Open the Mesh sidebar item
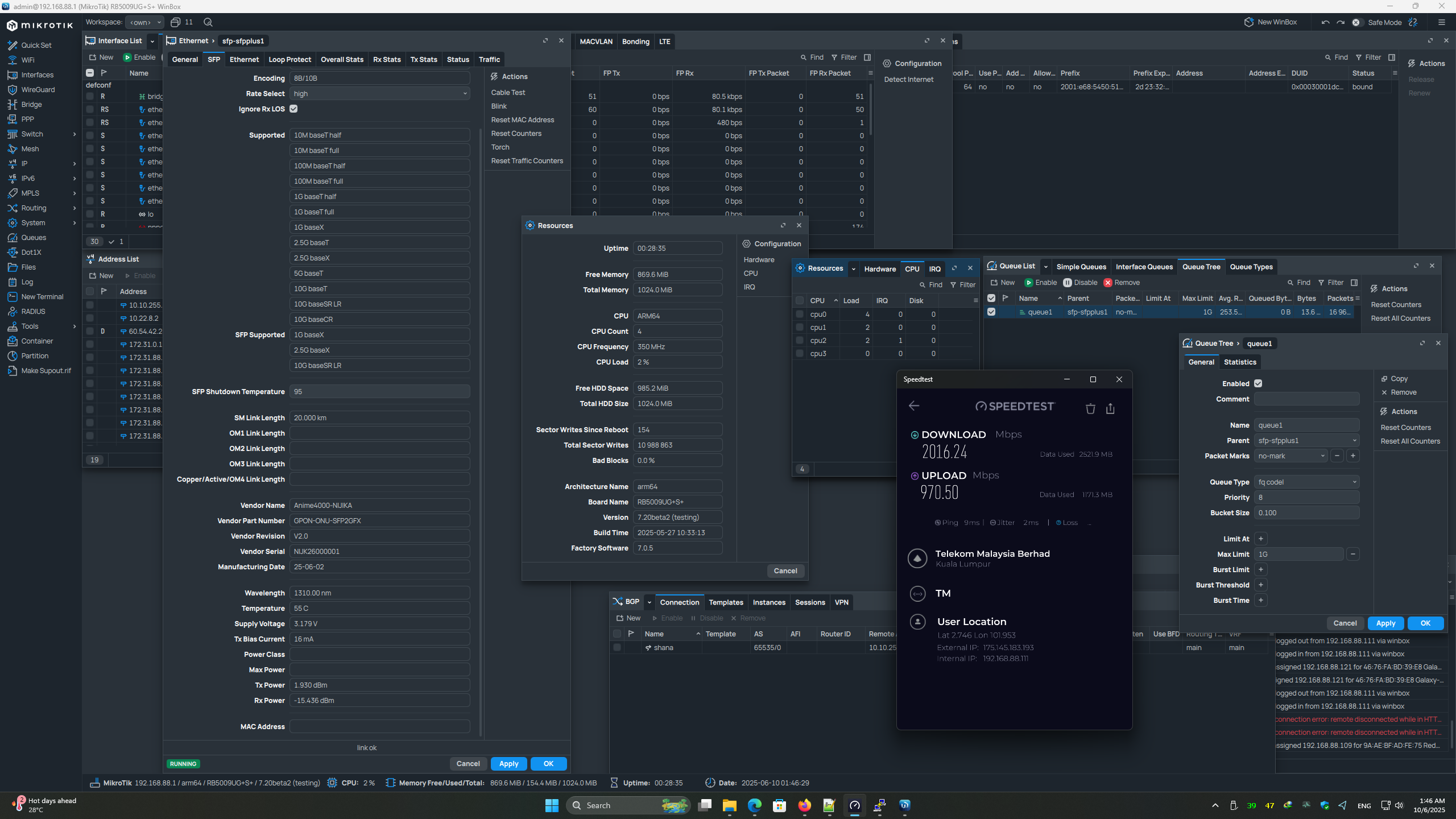Image resolution: width=1456 pixels, height=819 pixels. pos(30,149)
